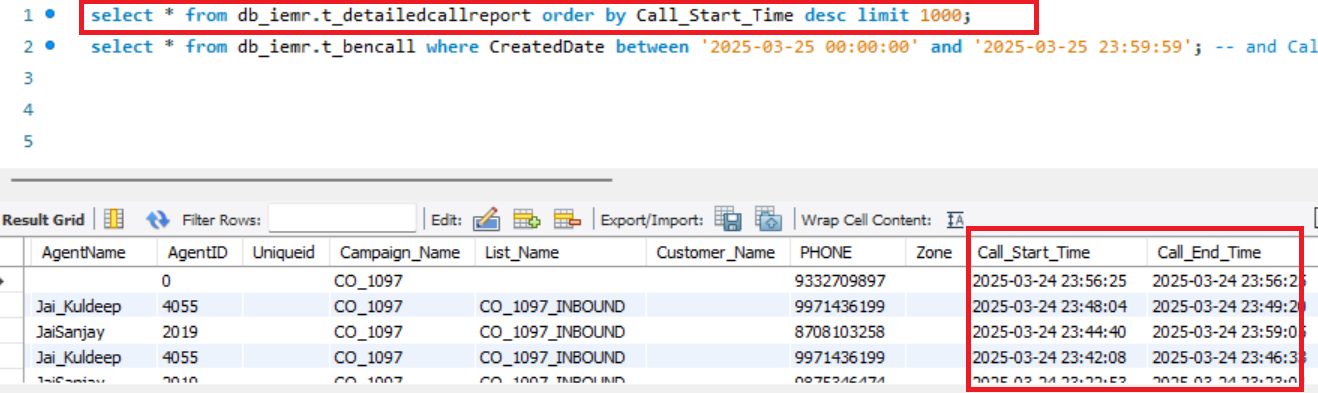Click the start time 2025-03-24 23:56:25
Image resolution: width=1318 pixels, height=393 pixels.
click(1049, 281)
